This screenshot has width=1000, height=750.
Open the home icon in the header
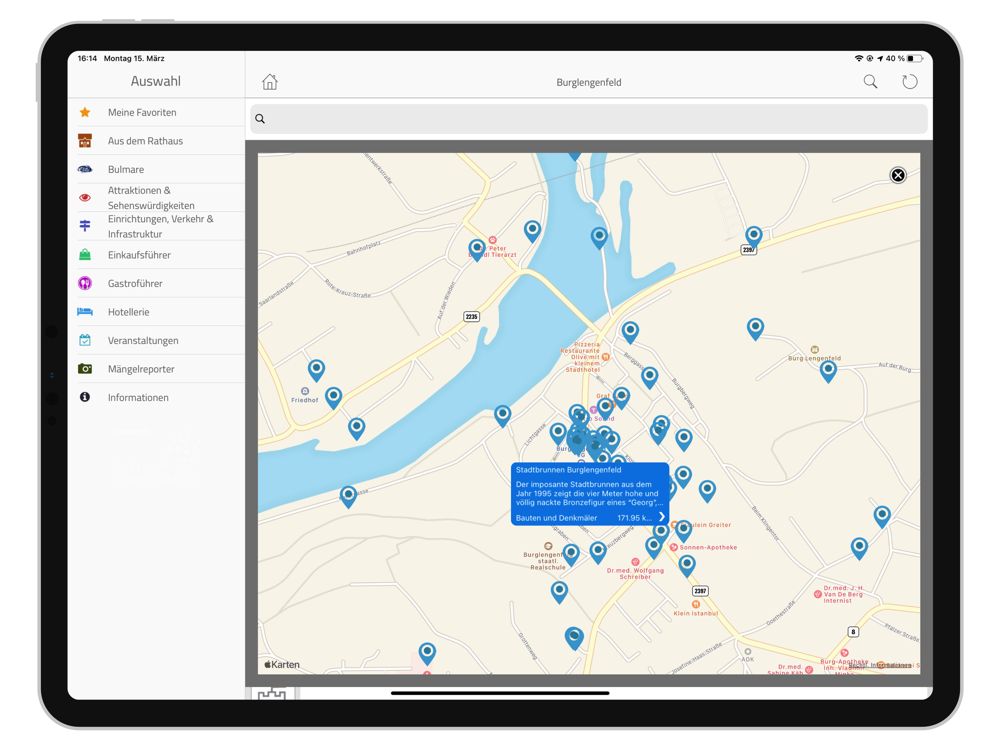(270, 82)
